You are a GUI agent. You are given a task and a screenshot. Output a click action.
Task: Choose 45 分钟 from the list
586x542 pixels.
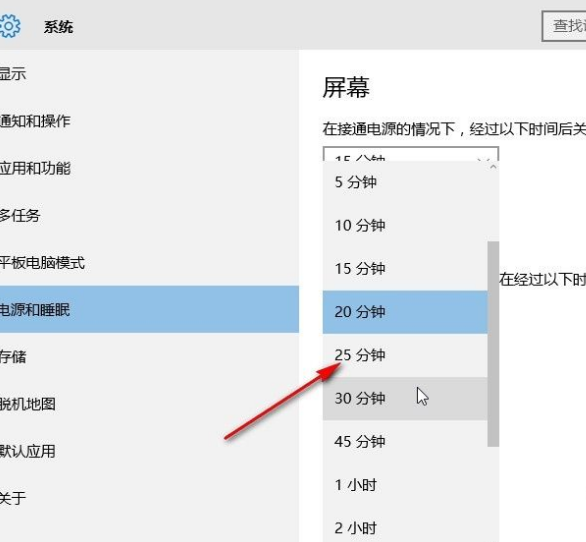tap(405, 441)
